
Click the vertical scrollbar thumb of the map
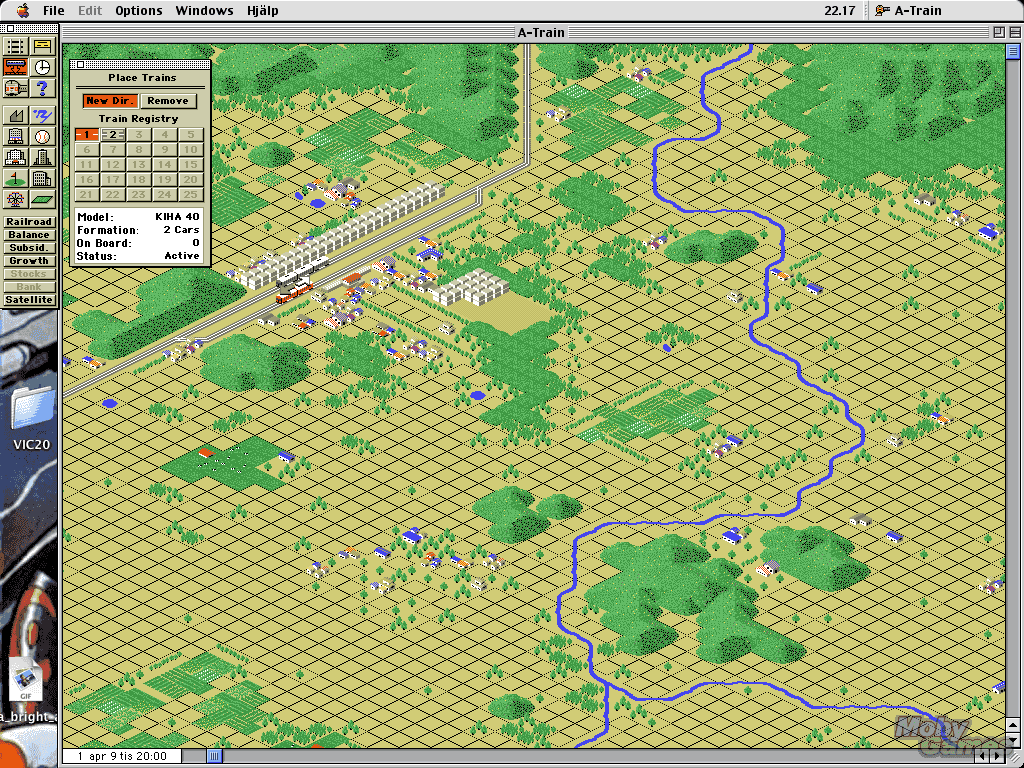[1013, 51]
